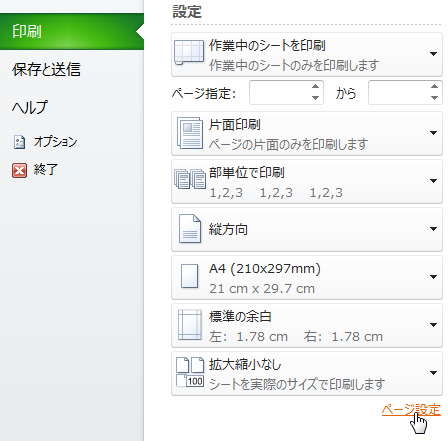The height and width of the screenshot is (441, 448).
Task: Open the 保存と送信 menu item
Action: pyautogui.click(x=46, y=69)
